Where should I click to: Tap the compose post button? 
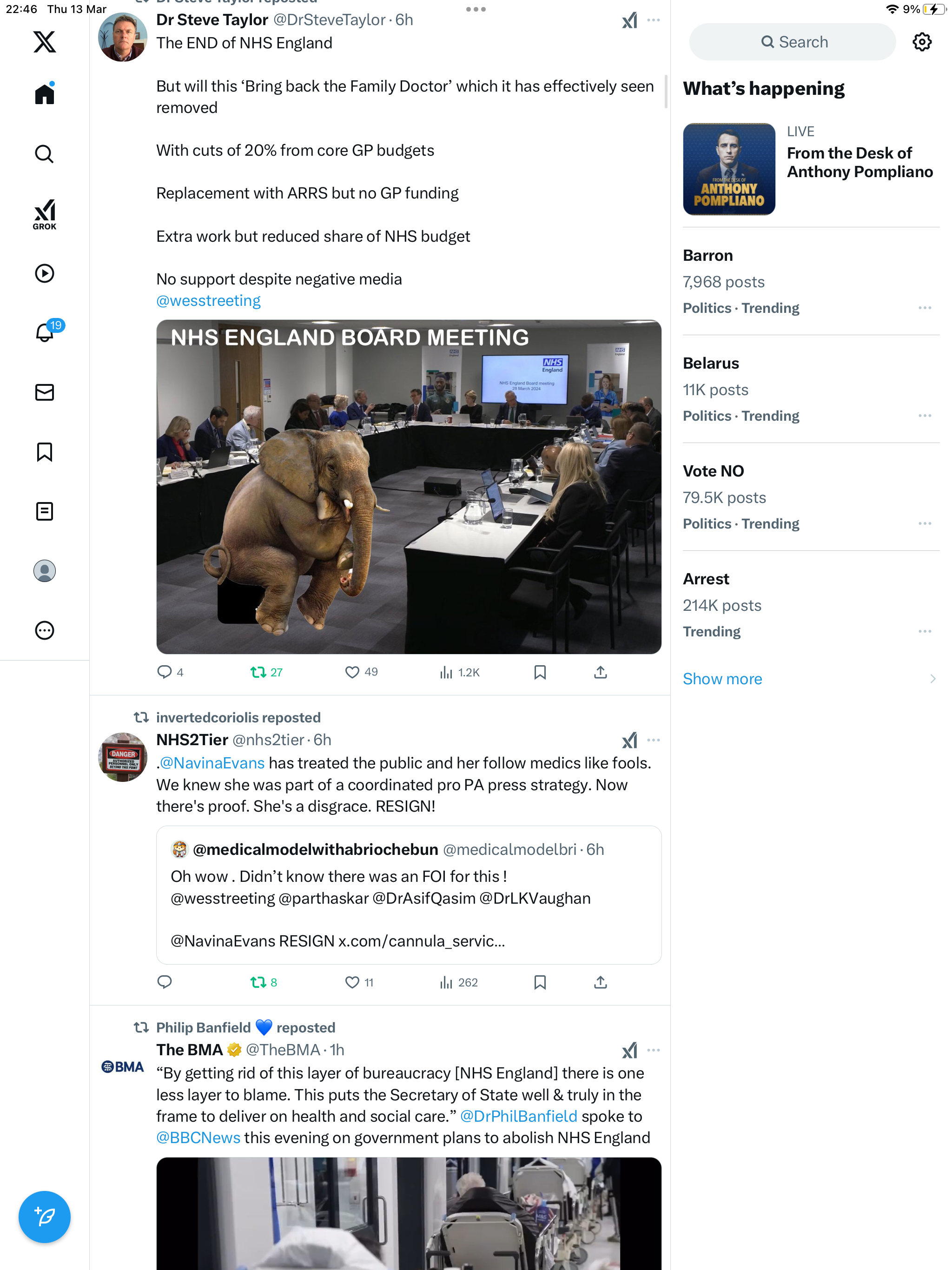[44, 1216]
